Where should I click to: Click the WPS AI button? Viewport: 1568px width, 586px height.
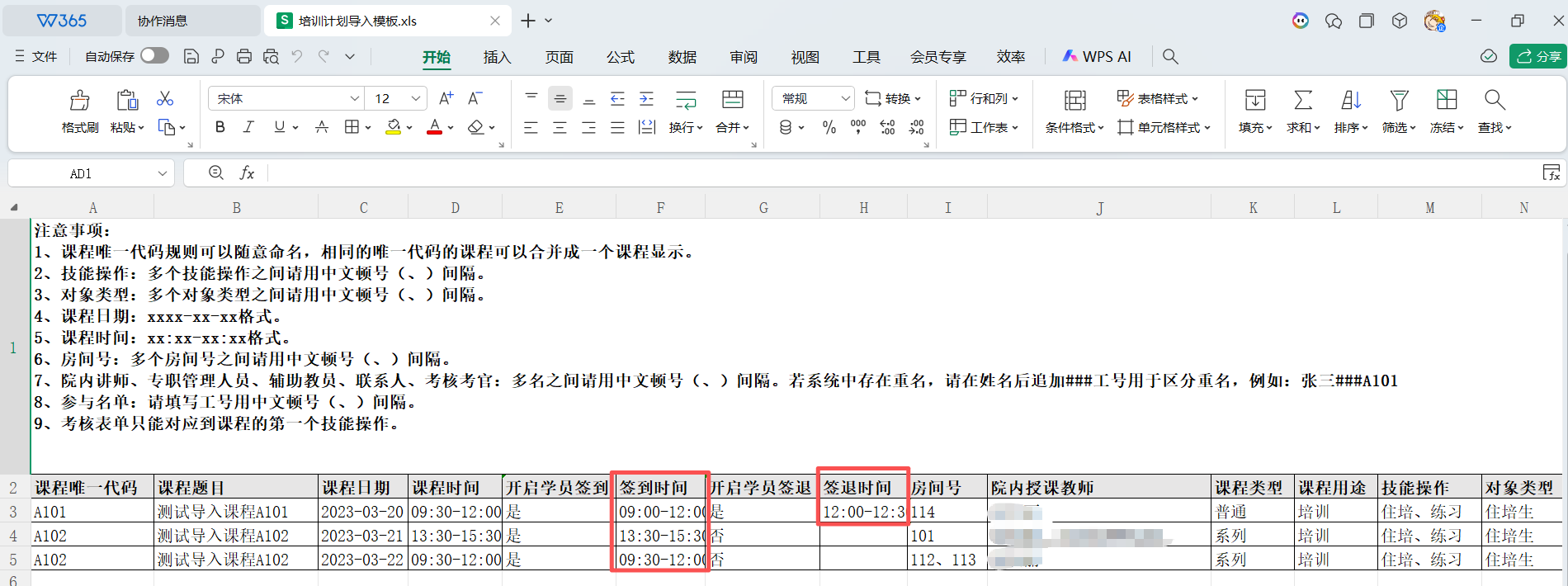1097,56
